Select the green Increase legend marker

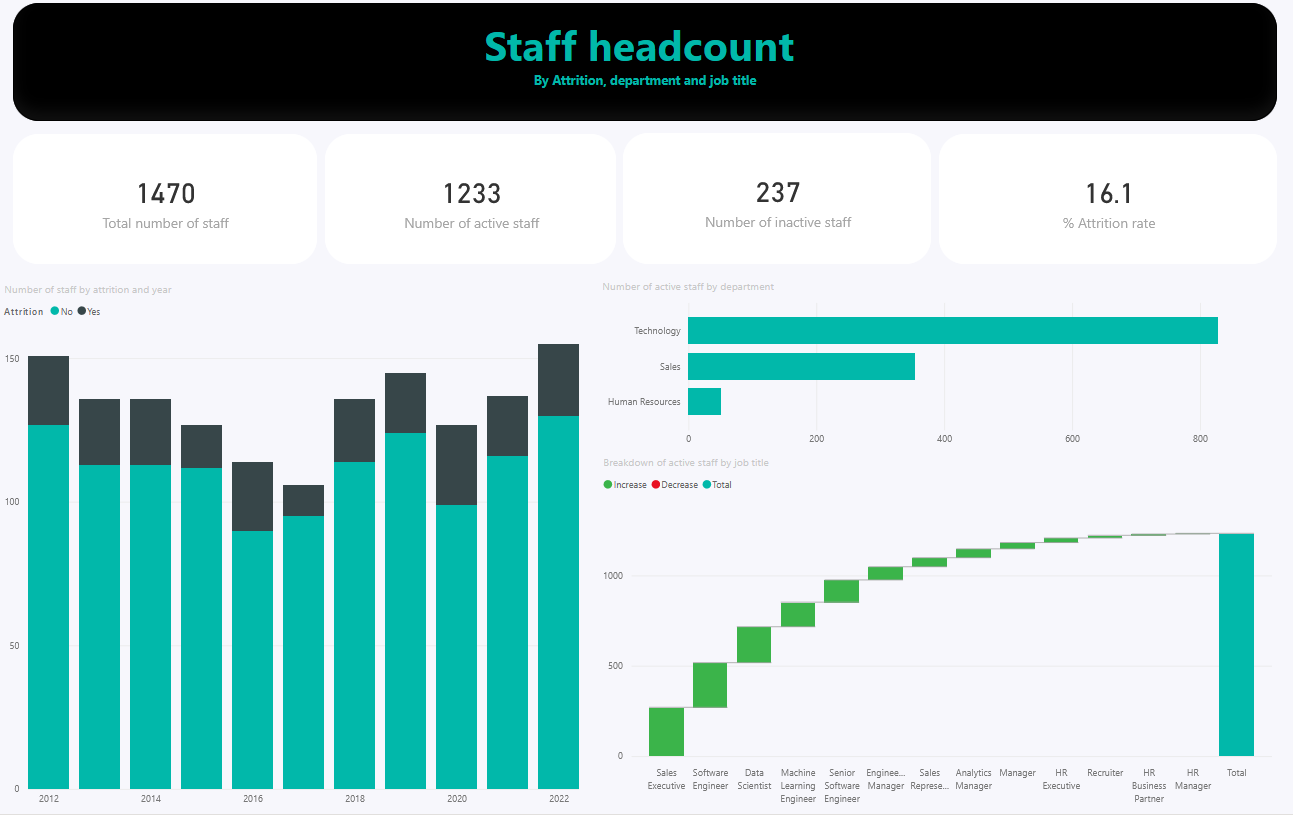[608, 485]
